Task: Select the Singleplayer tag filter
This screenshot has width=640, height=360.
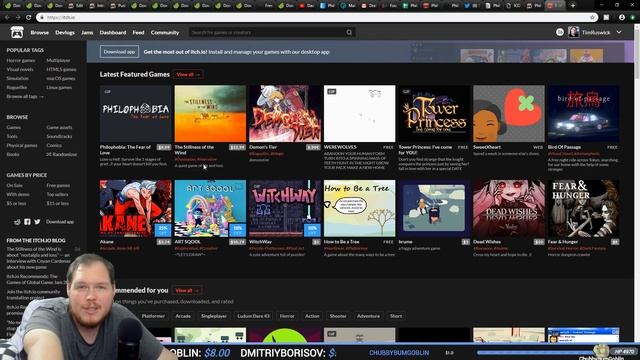Action: (x=214, y=316)
